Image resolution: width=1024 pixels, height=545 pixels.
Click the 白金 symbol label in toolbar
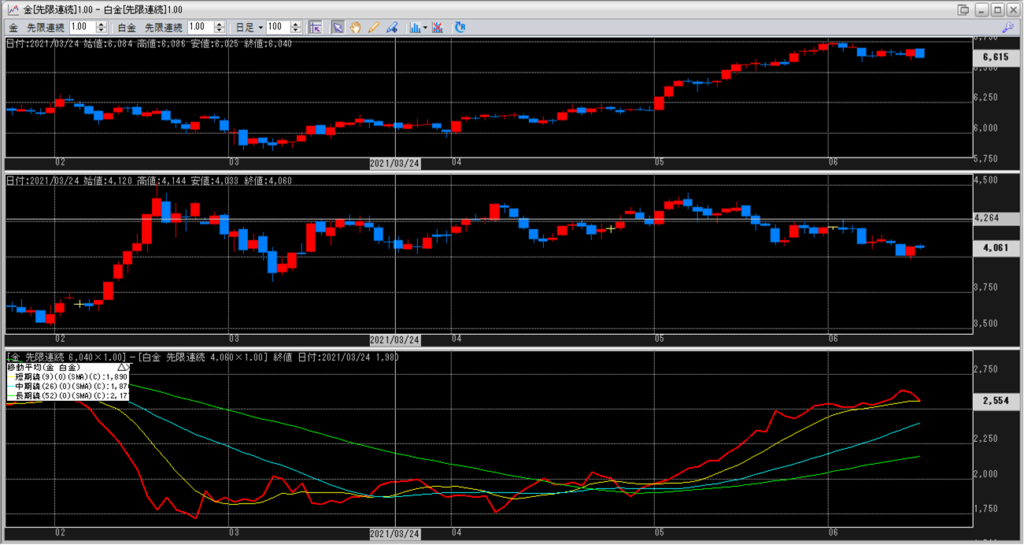(x=127, y=27)
